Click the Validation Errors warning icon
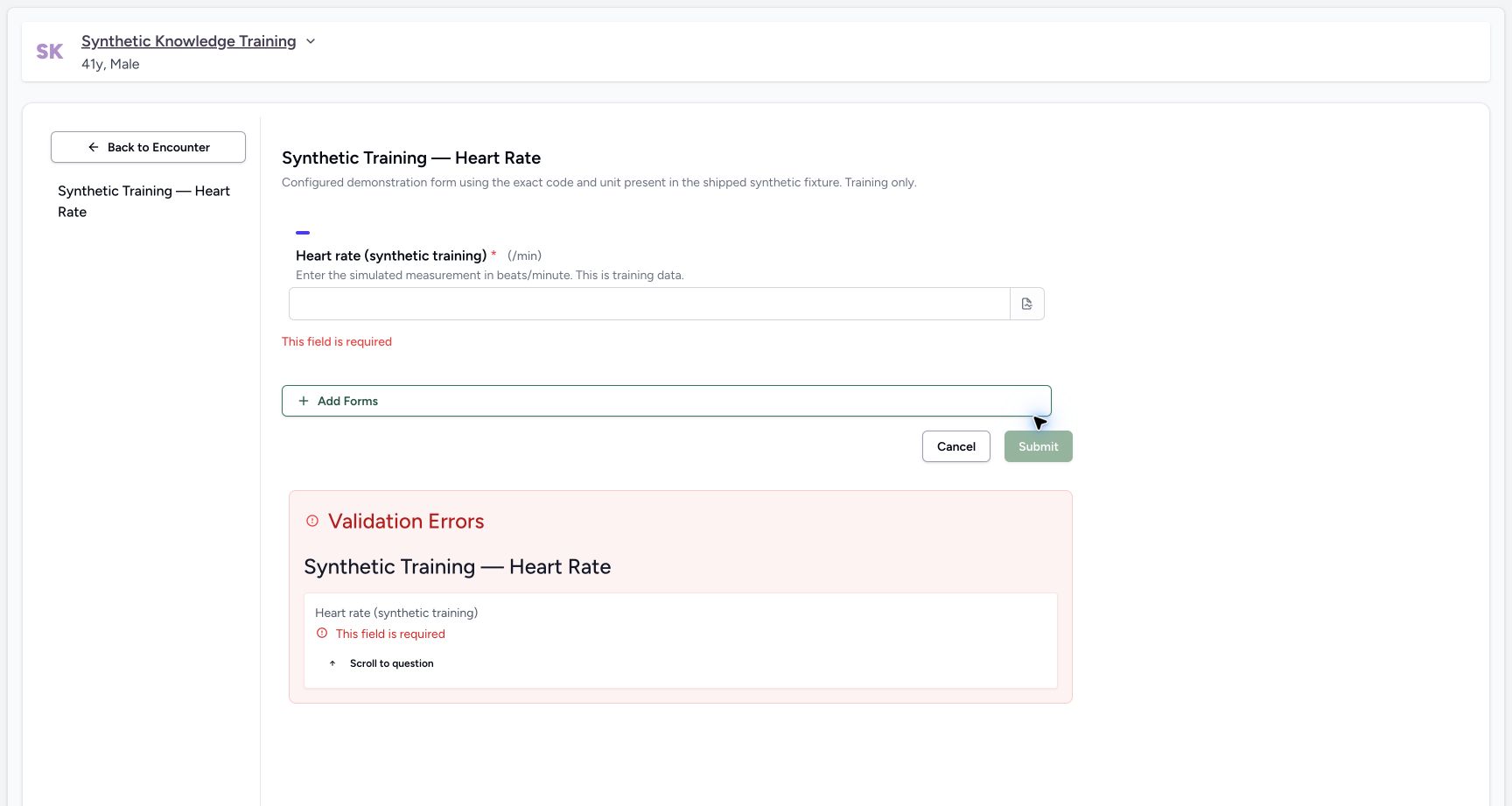The width and height of the screenshot is (1512, 806). coord(312,521)
